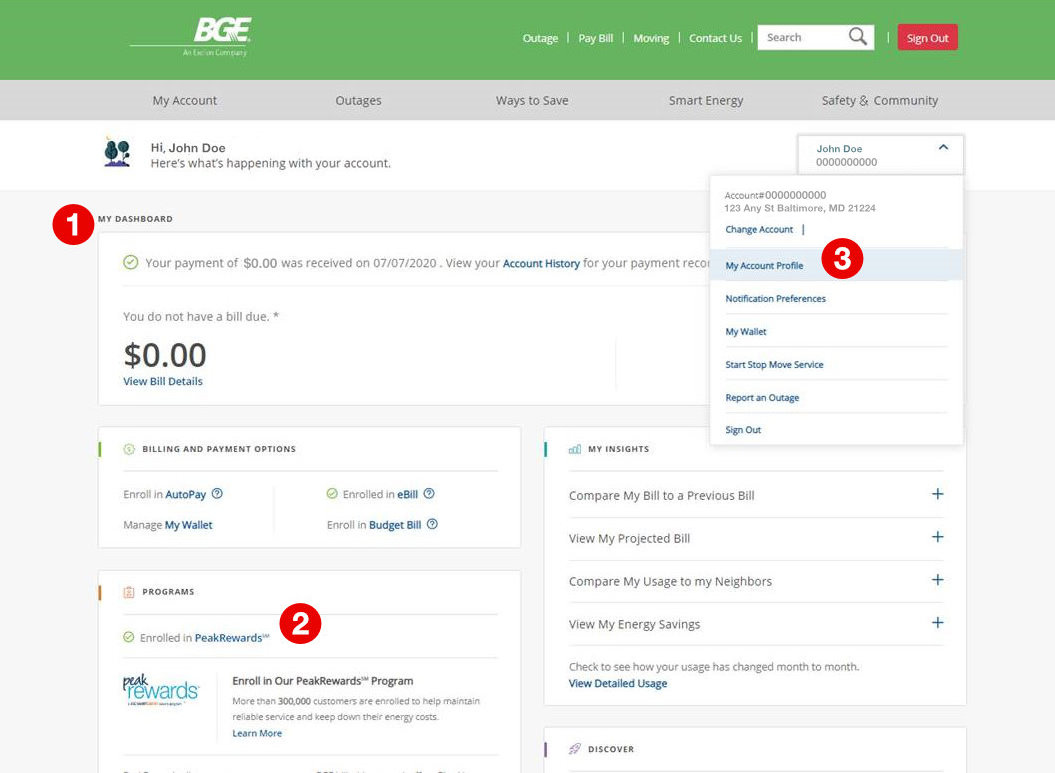Click the Programs section icon
This screenshot has width=1055, height=773.
pyautogui.click(x=128, y=592)
